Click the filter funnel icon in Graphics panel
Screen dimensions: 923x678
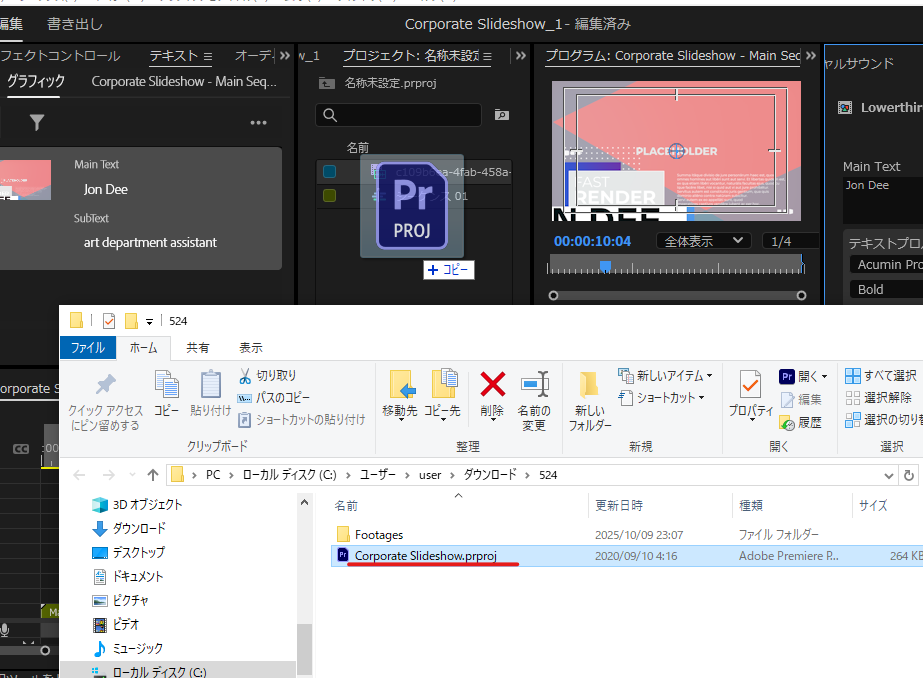pos(37,123)
